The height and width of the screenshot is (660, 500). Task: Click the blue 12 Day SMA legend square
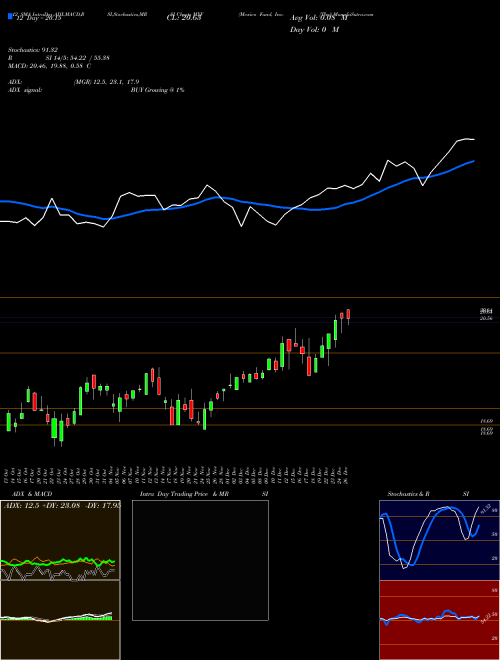click(x=11, y=17)
